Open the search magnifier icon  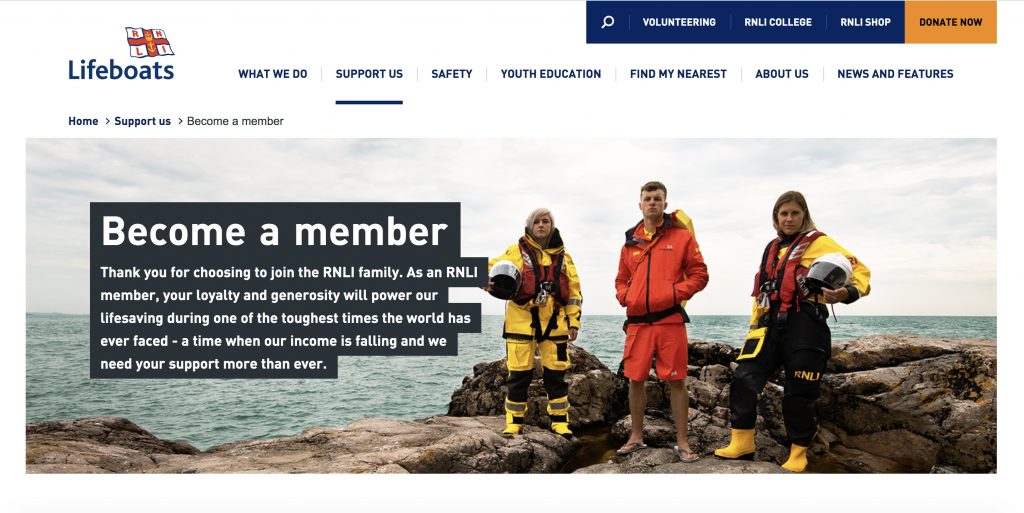click(x=607, y=22)
